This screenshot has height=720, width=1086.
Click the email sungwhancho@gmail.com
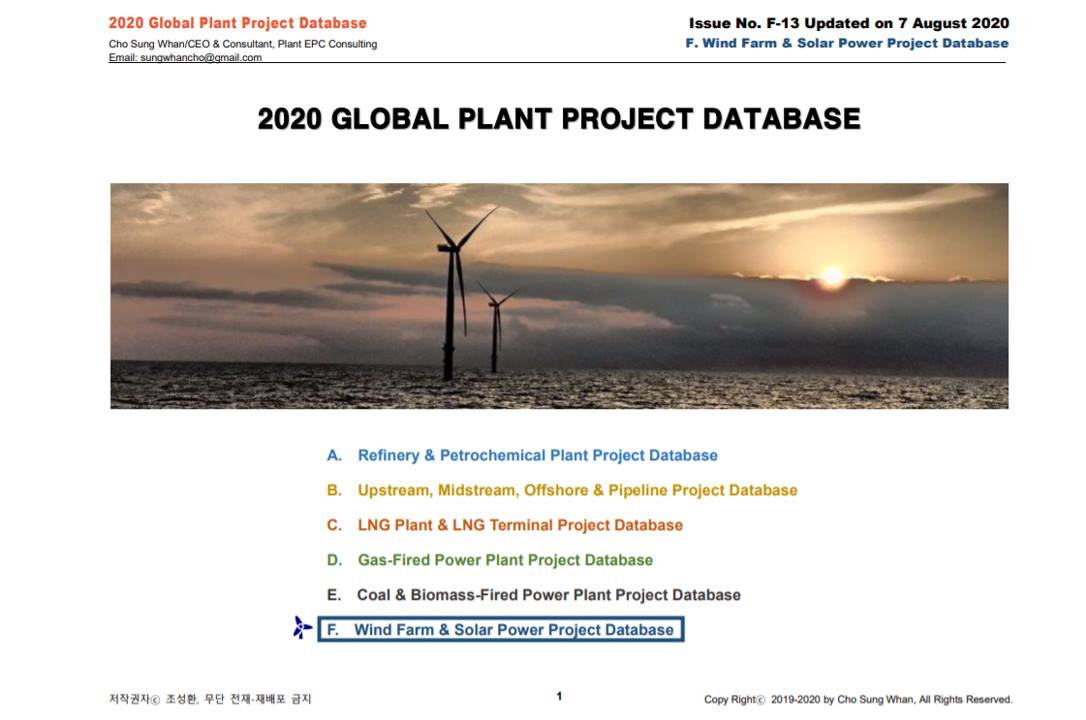click(x=201, y=57)
